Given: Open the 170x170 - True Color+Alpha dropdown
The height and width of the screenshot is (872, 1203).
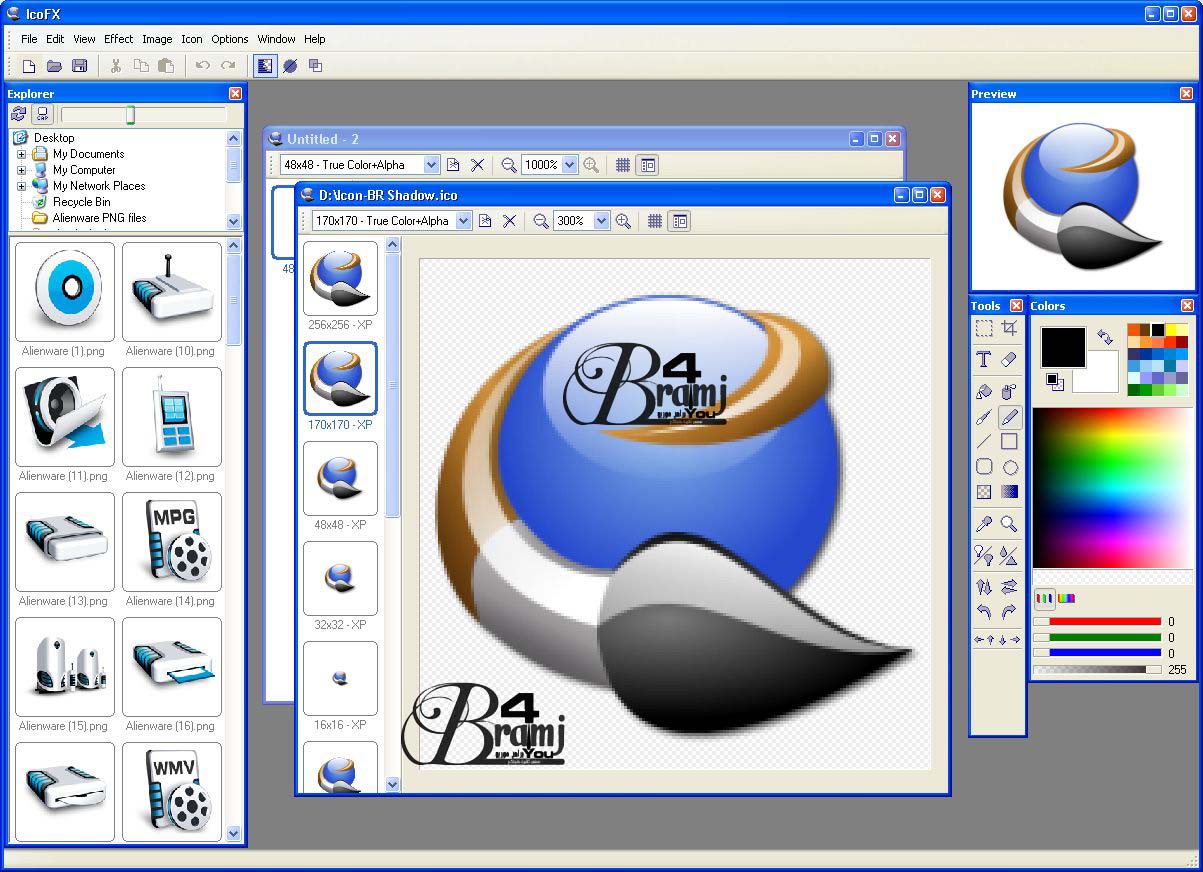Looking at the screenshot, I should pos(464,221).
